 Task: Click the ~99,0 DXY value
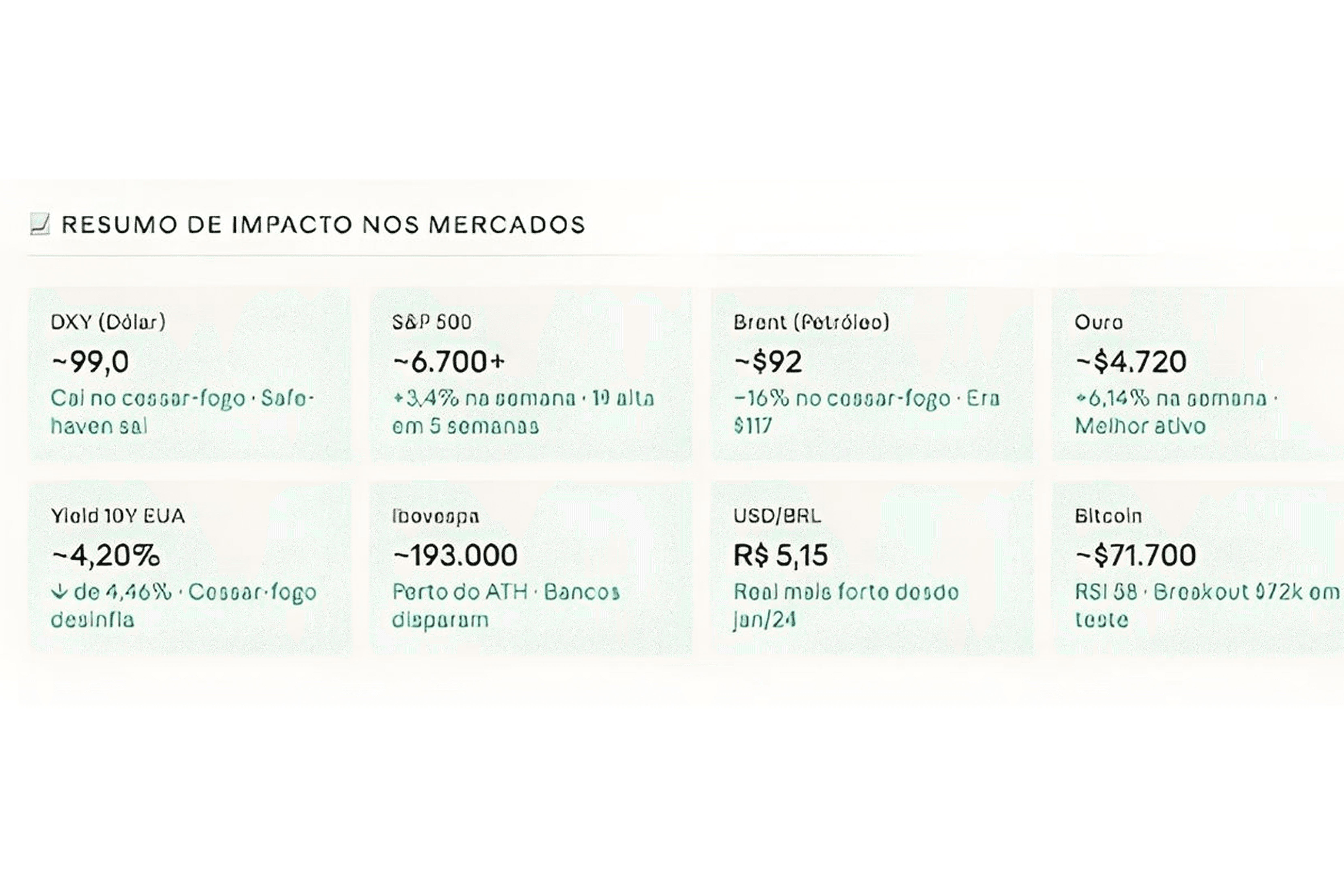coord(90,362)
